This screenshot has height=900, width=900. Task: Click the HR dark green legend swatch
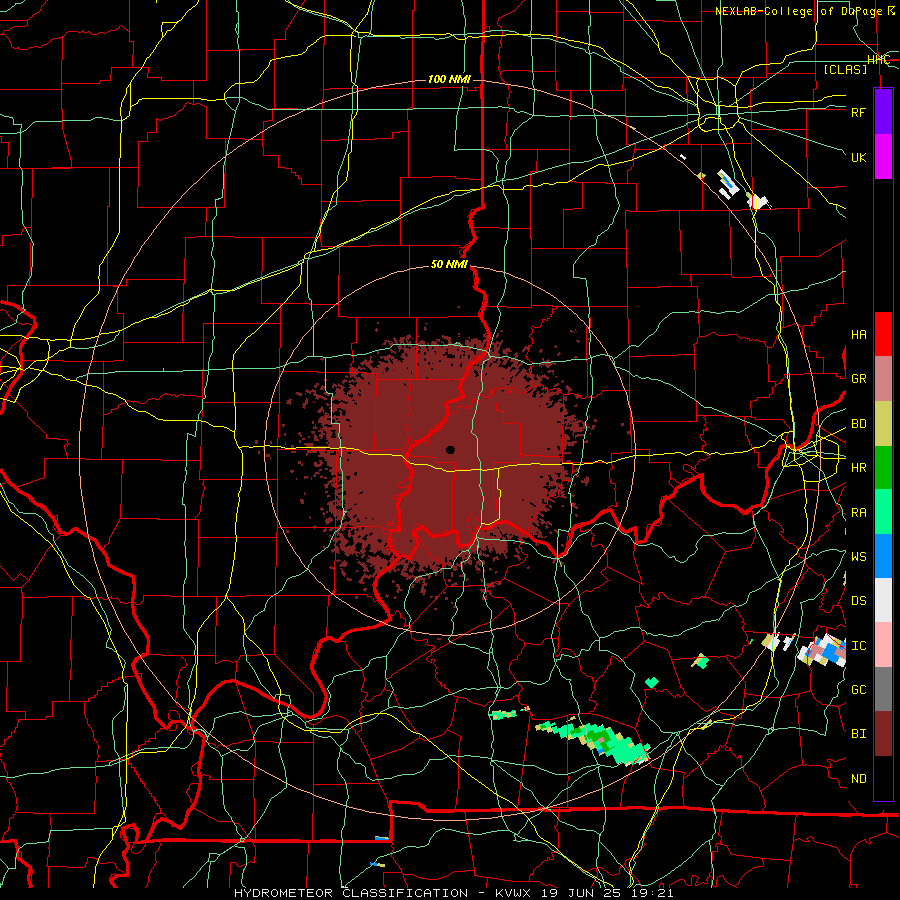point(883,468)
